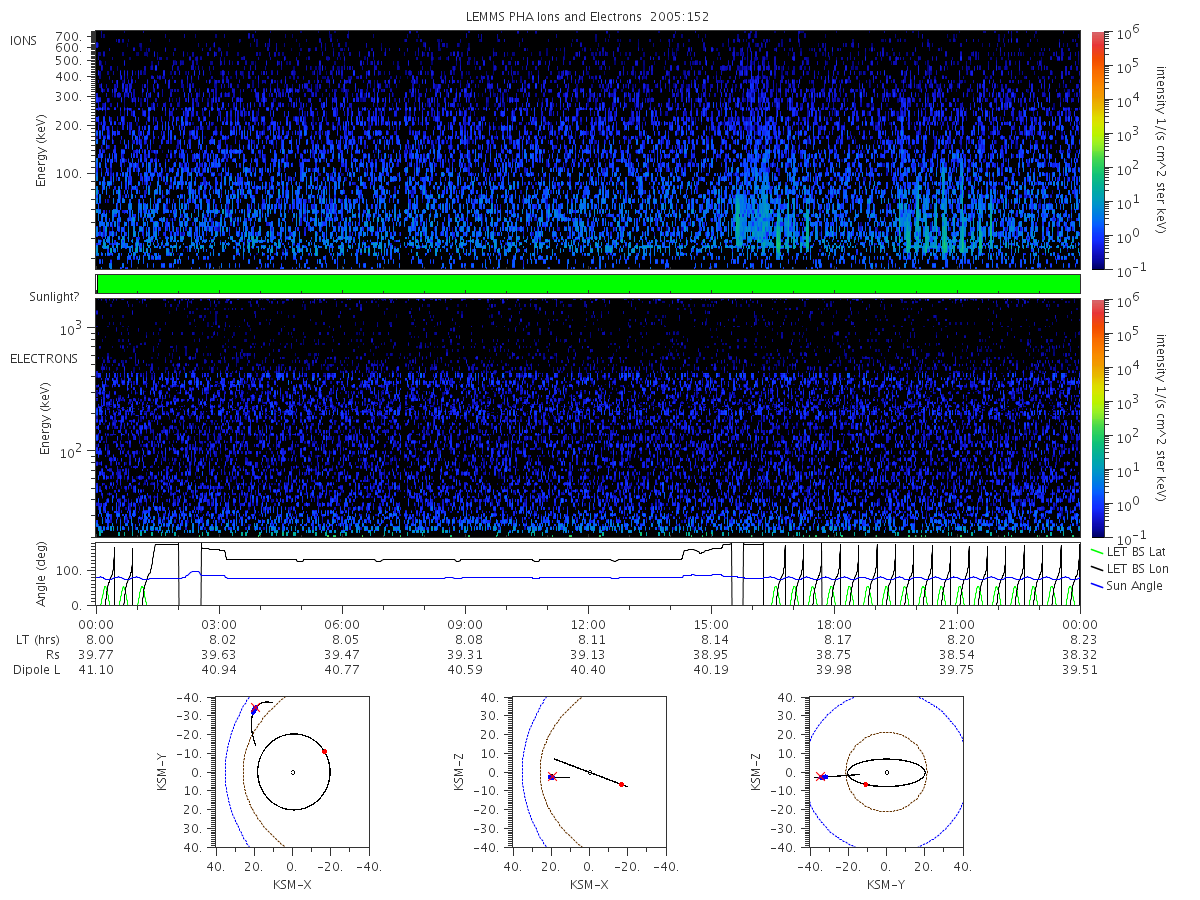Screen dimensions: 1200x900
Task: Click the ions intensity color scale bar
Action: tap(1097, 150)
